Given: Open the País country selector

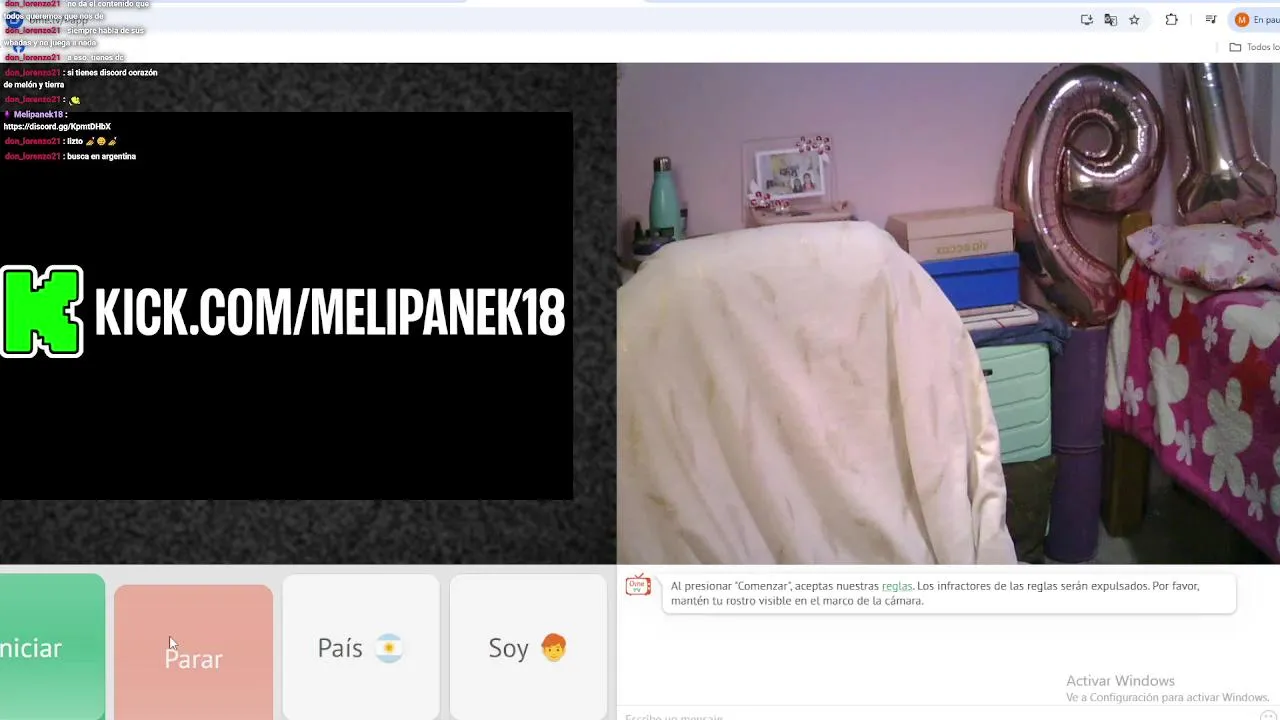Looking at the screenshot, I should [x=360, y=647].
